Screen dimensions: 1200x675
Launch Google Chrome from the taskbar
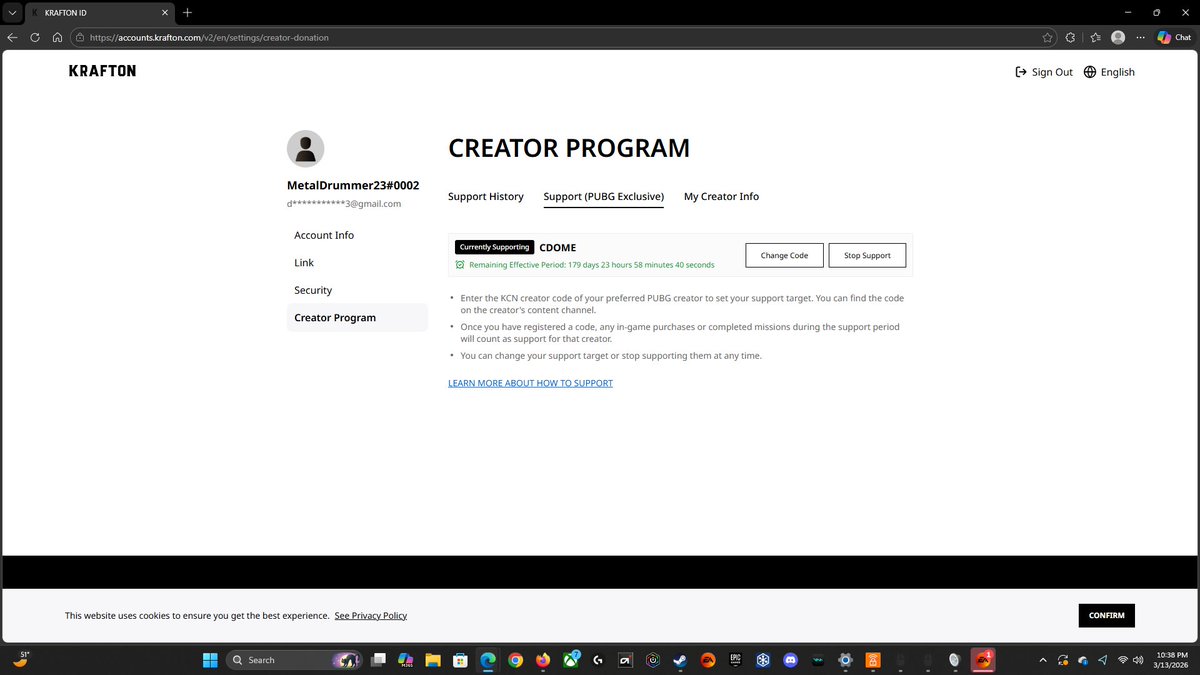click(515, 660)
